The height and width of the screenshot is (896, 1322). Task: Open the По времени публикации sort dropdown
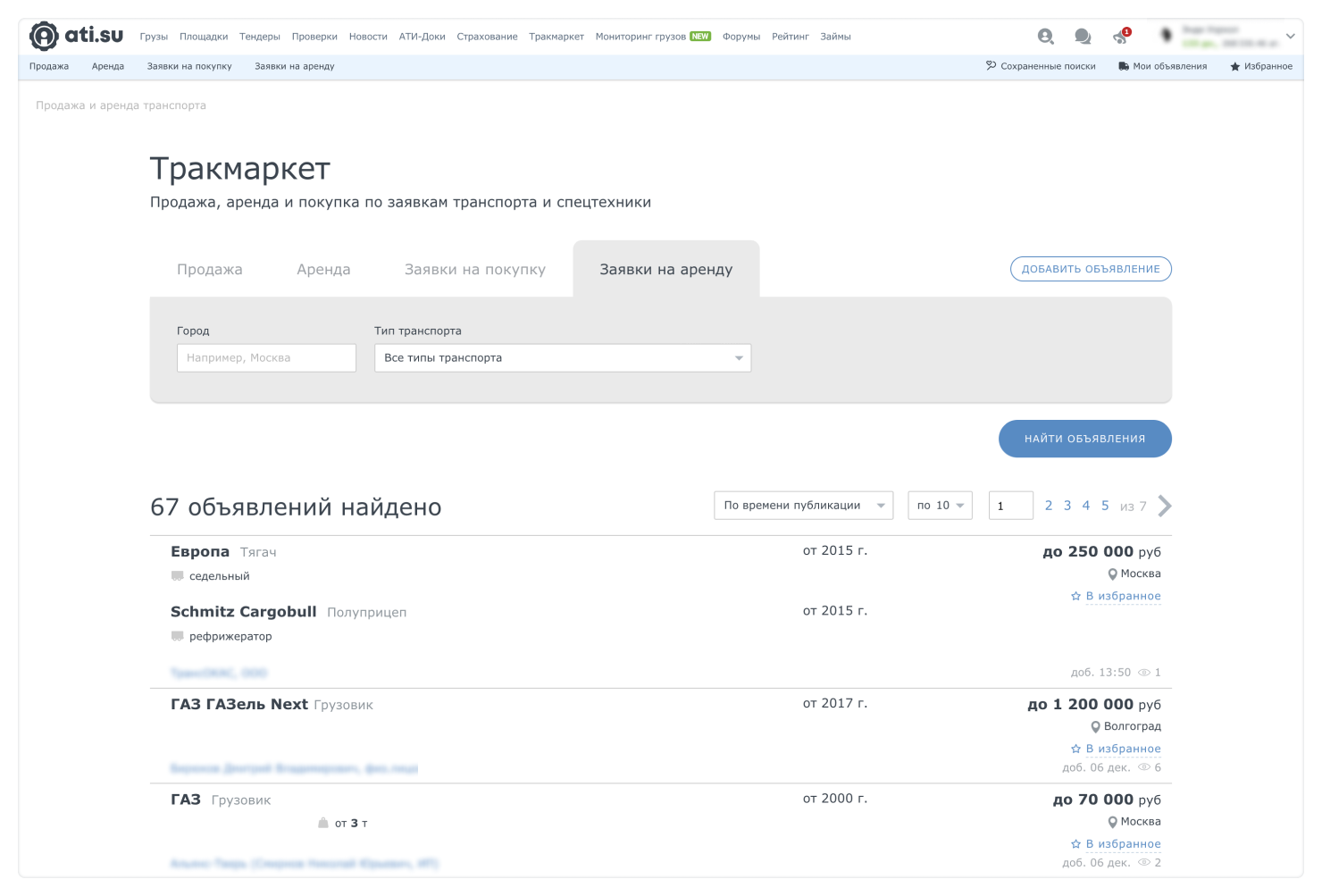point(804,506)
